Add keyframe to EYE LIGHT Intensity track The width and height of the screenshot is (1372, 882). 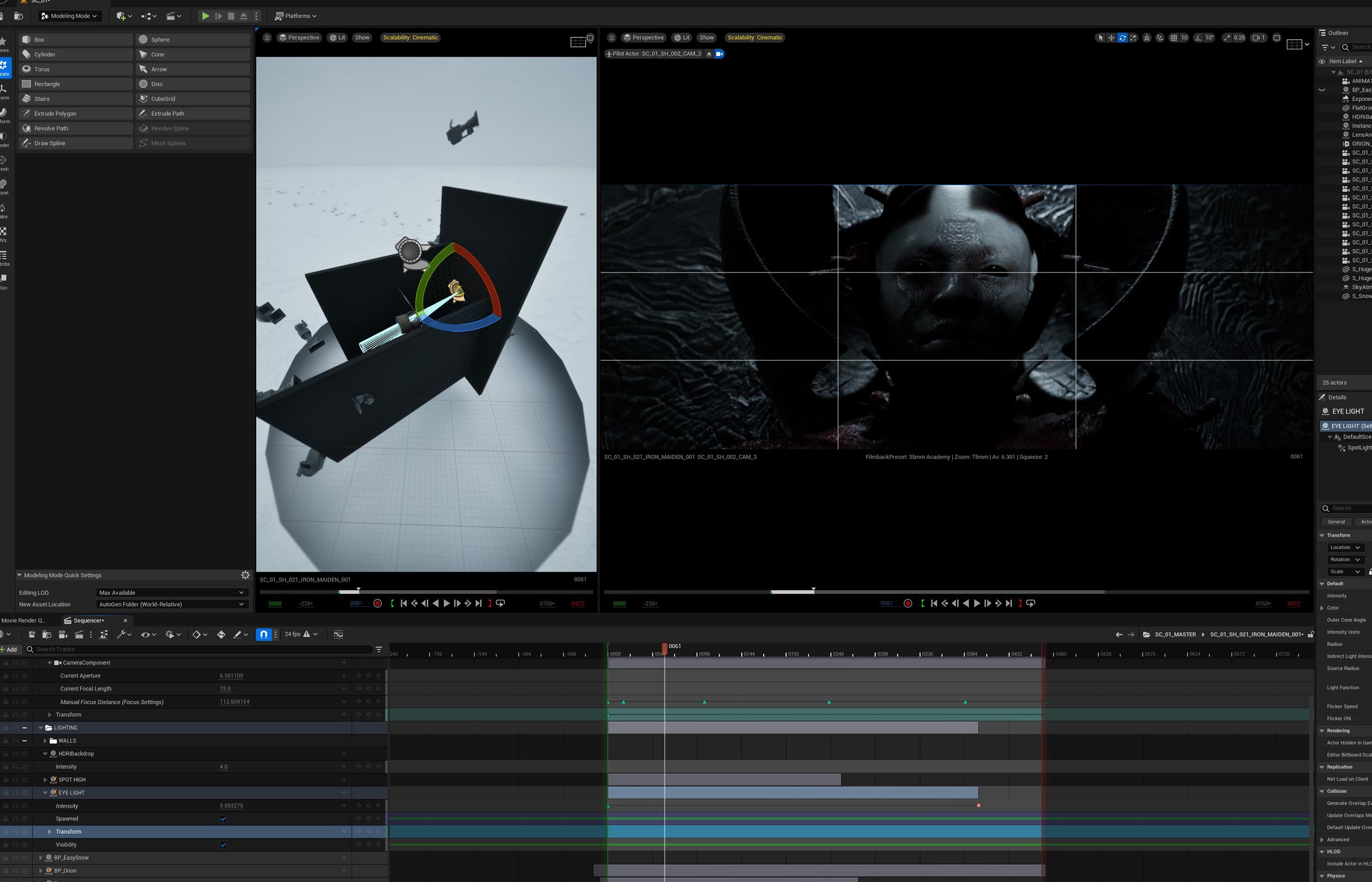click(x=368, y=806)
